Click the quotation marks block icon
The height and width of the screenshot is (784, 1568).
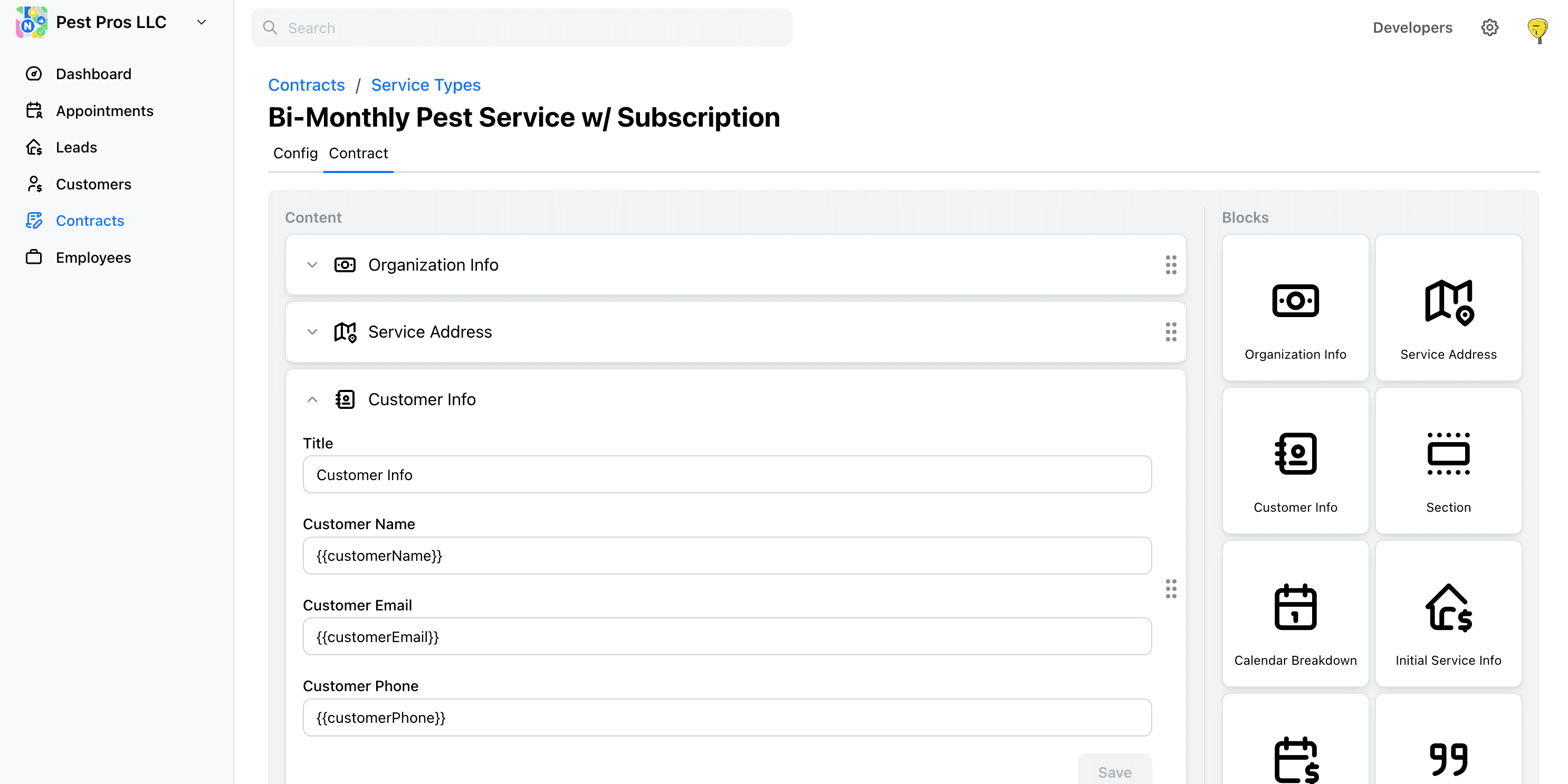pos(1448,759)
